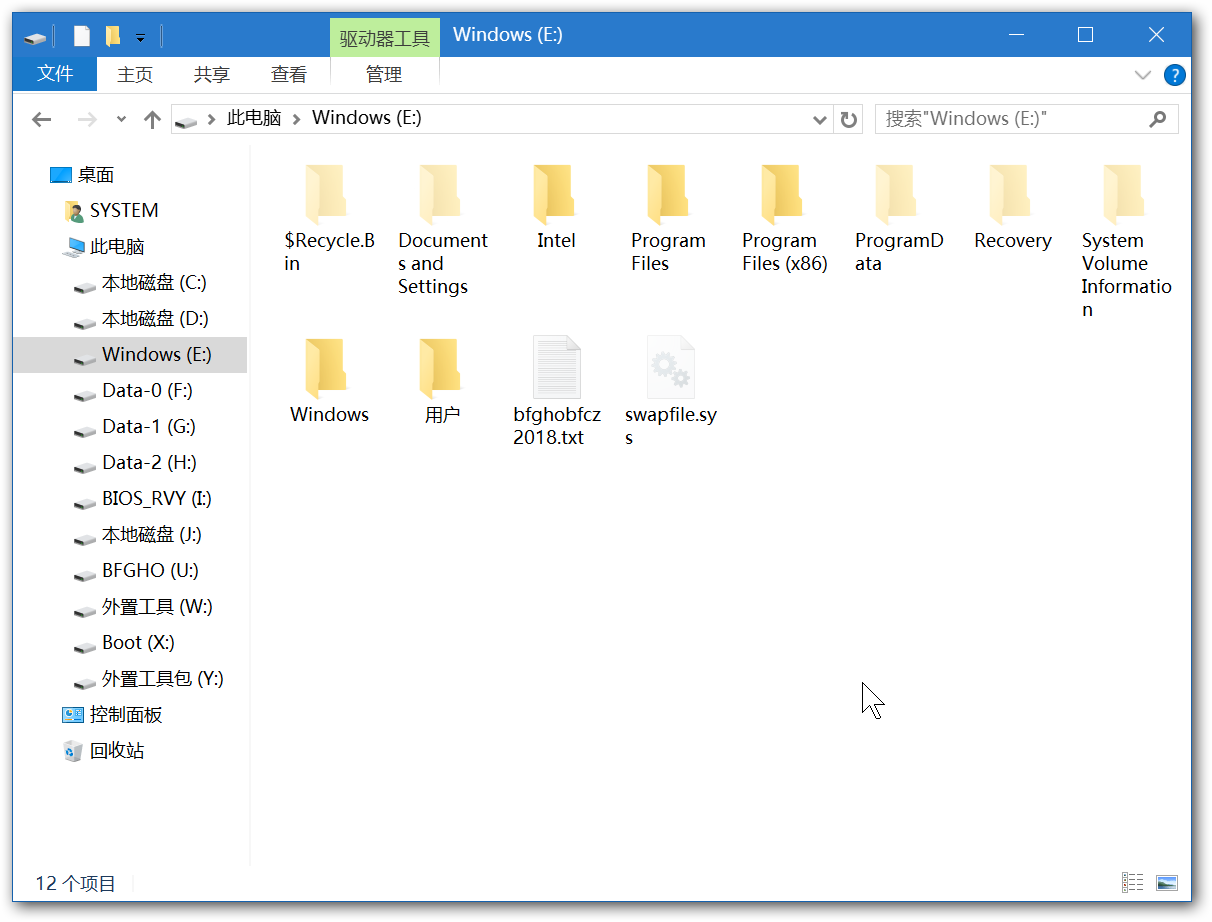Expand the ribbon with the chevron
Screen dimensions: 1212x922
pos(1143,75)
